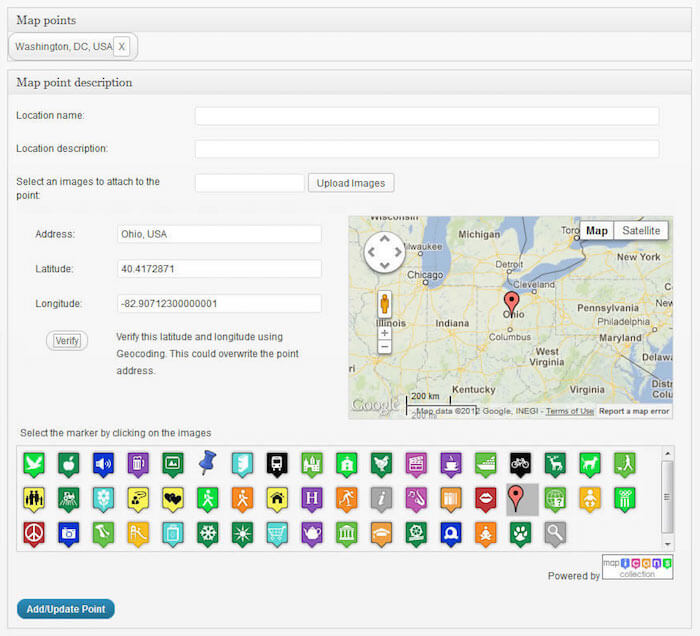Click the Washington, DC, USA point label

pos(64,46)
